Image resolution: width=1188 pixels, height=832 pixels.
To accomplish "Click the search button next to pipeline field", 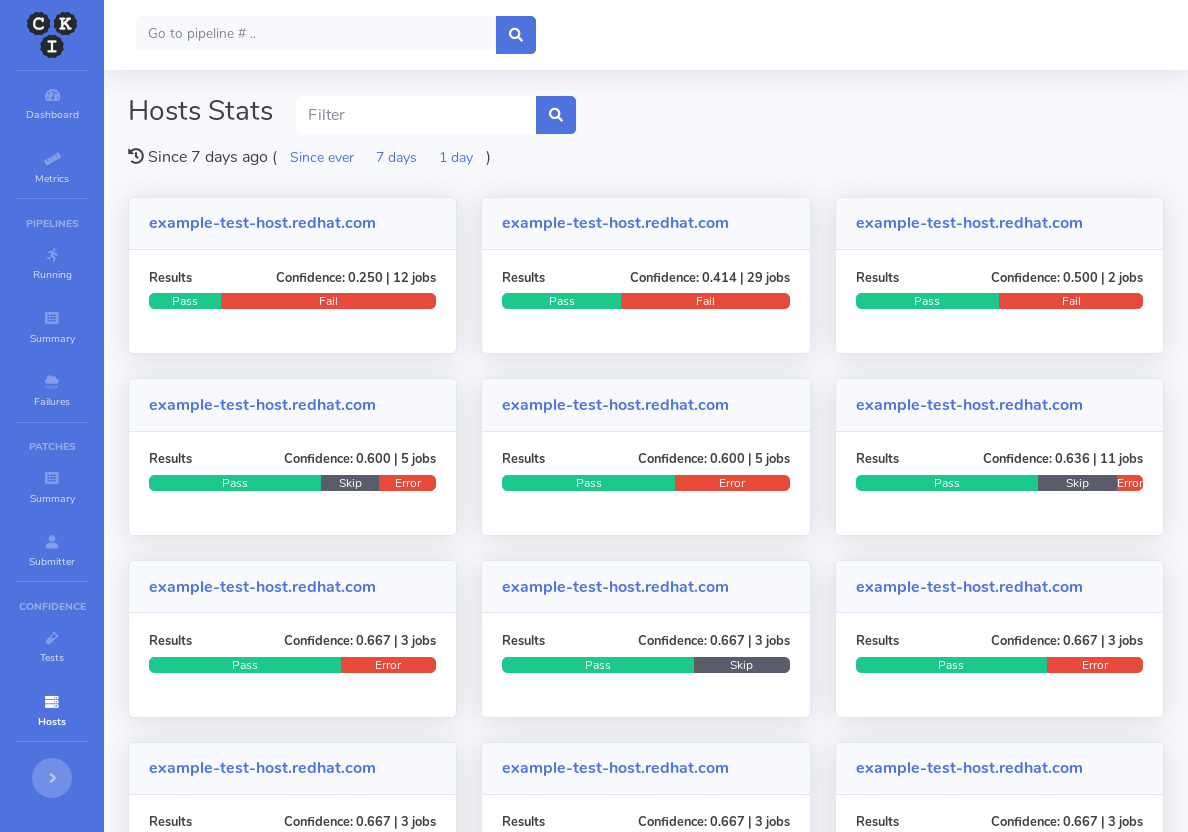I will point(516,35).
